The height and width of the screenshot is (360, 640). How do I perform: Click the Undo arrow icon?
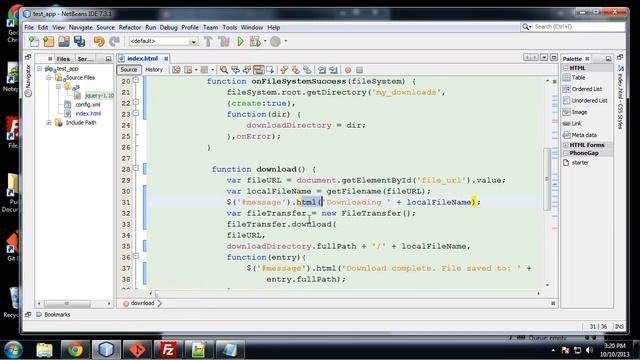click(99, 41)
